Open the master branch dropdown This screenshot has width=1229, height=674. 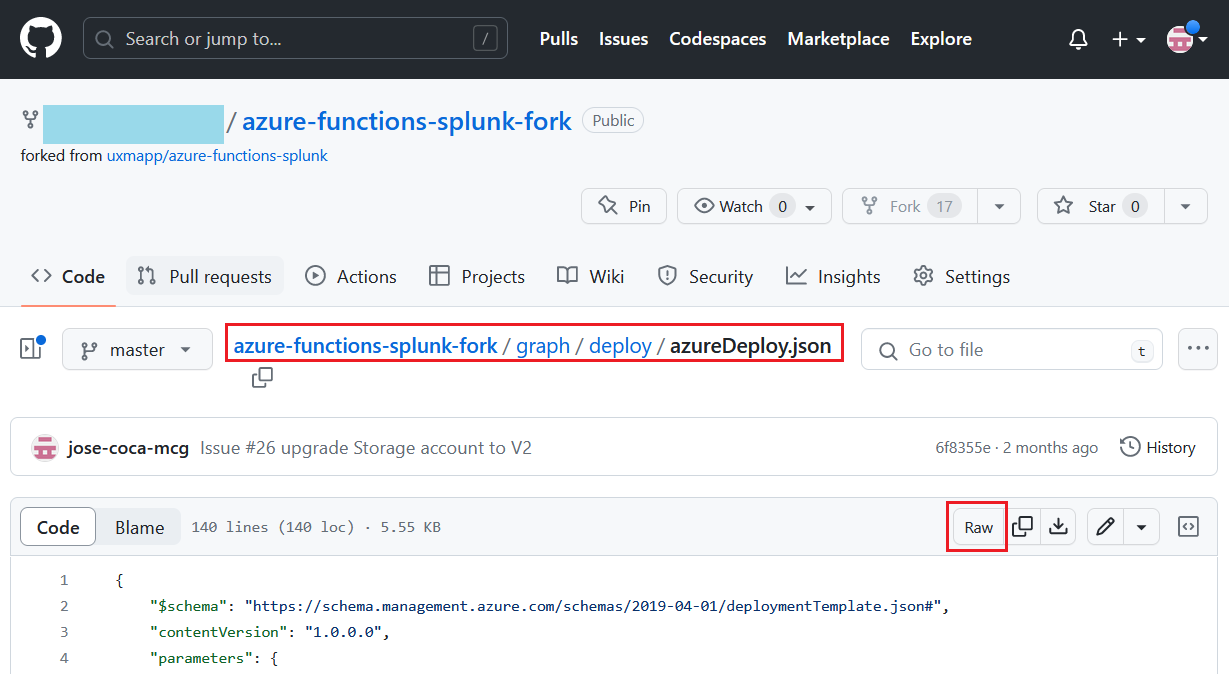click(137, 350)
